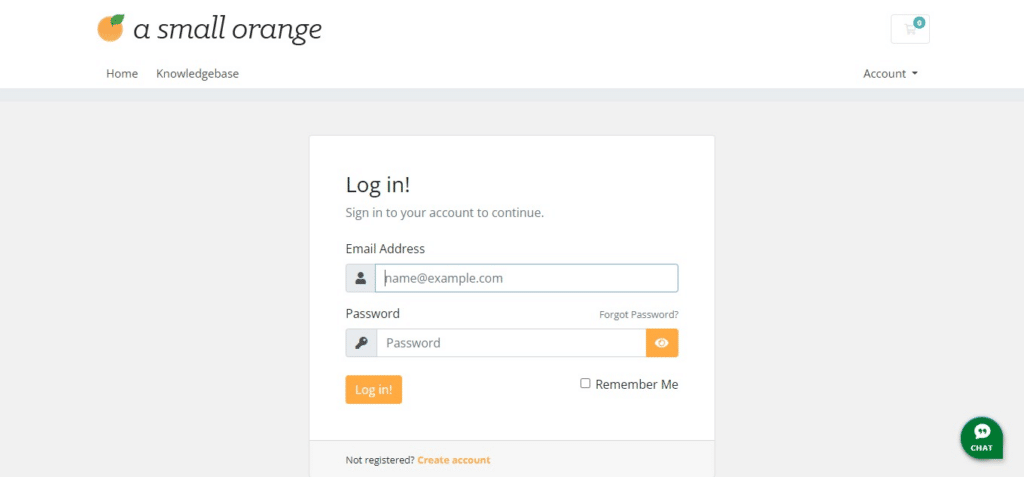
Task: Go to the Home menu item
Action: [122, 74]
